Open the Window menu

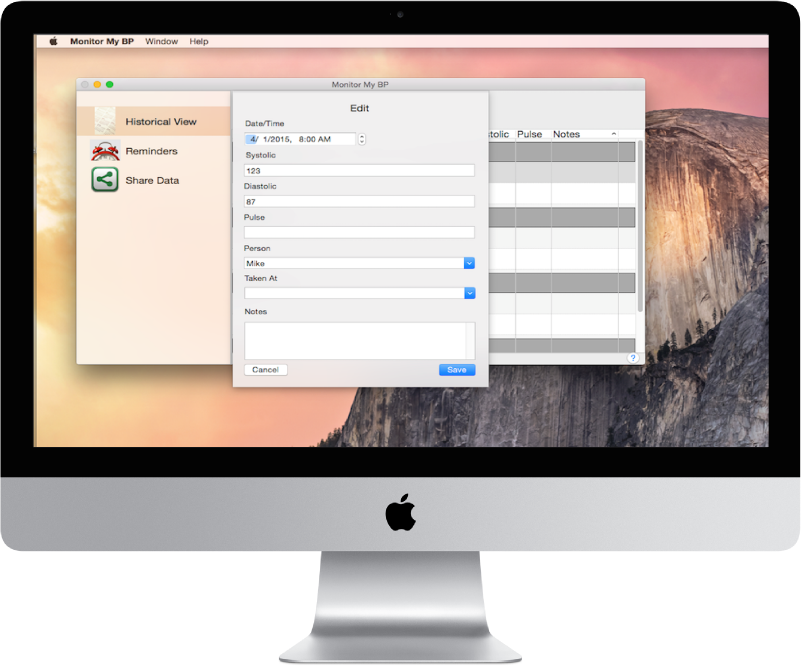(161, 41)
